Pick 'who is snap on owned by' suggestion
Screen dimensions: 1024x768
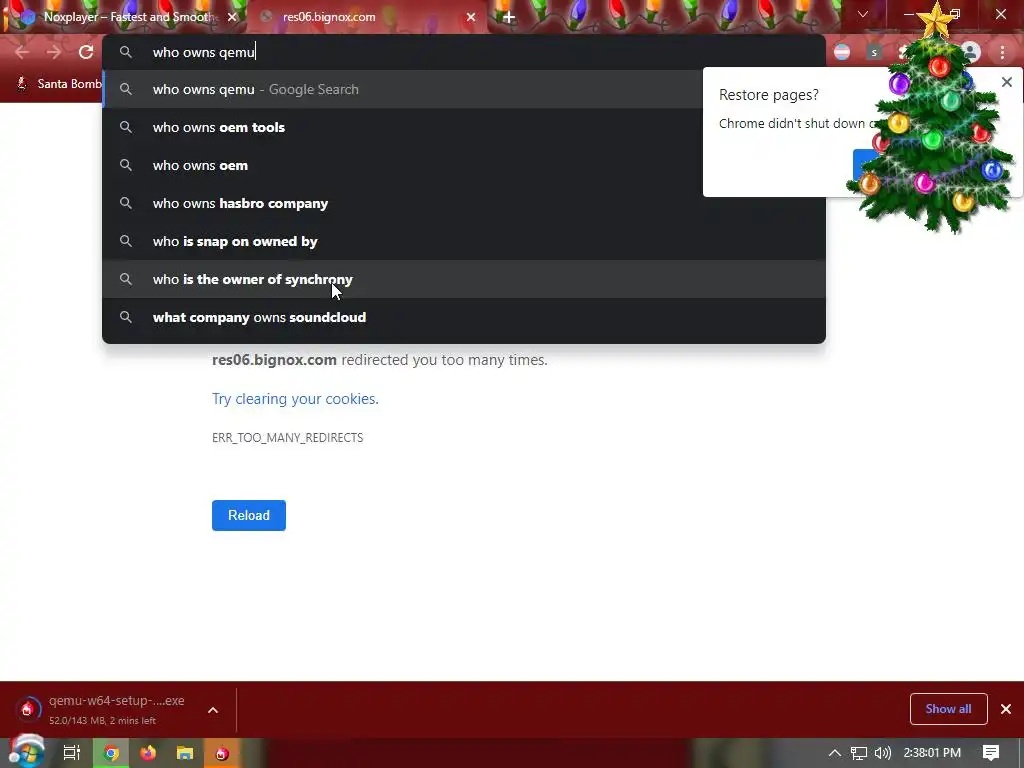point(464,241)
